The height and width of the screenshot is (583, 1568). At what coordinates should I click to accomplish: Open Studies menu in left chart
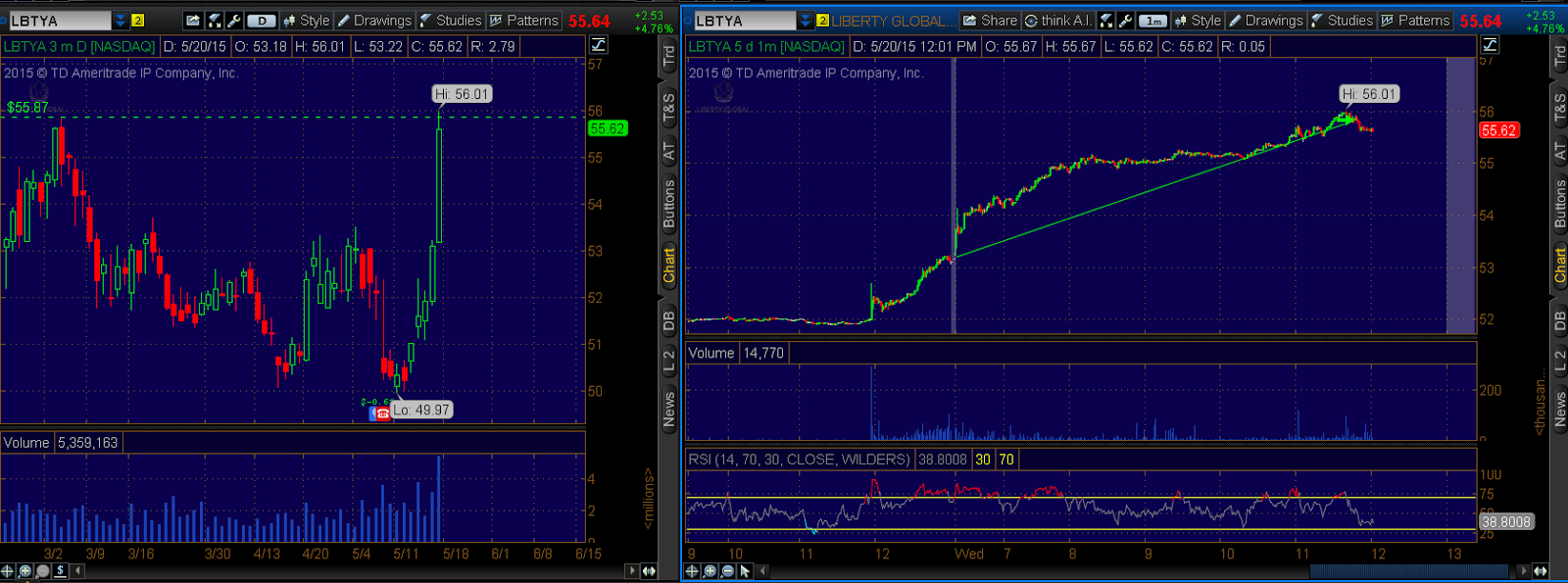tap(451, 21)
